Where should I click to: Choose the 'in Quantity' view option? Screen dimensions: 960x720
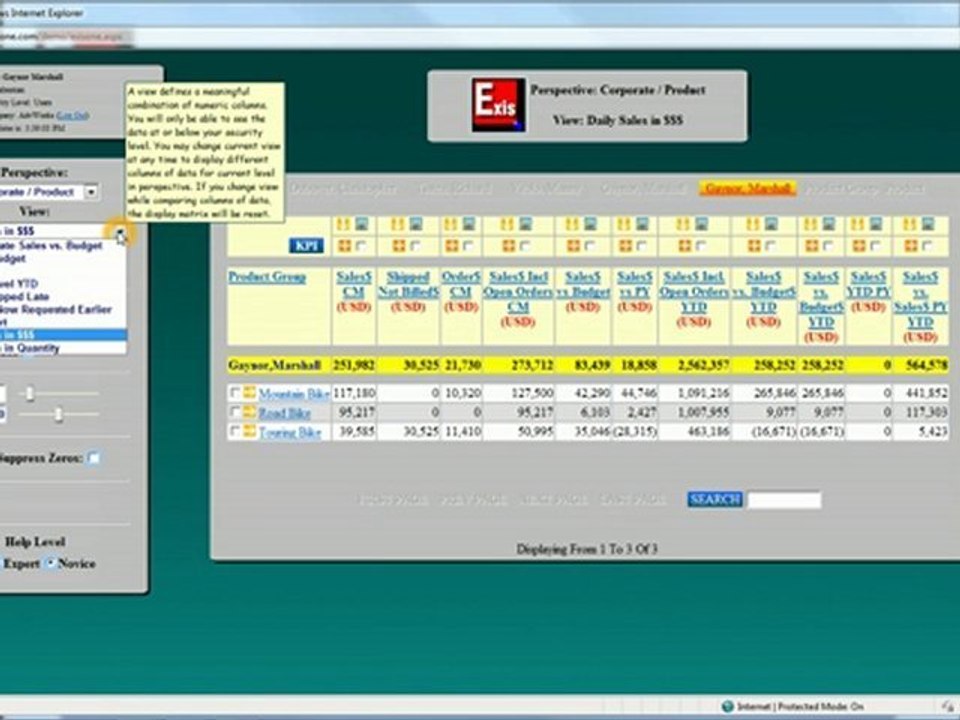(63, 348)
